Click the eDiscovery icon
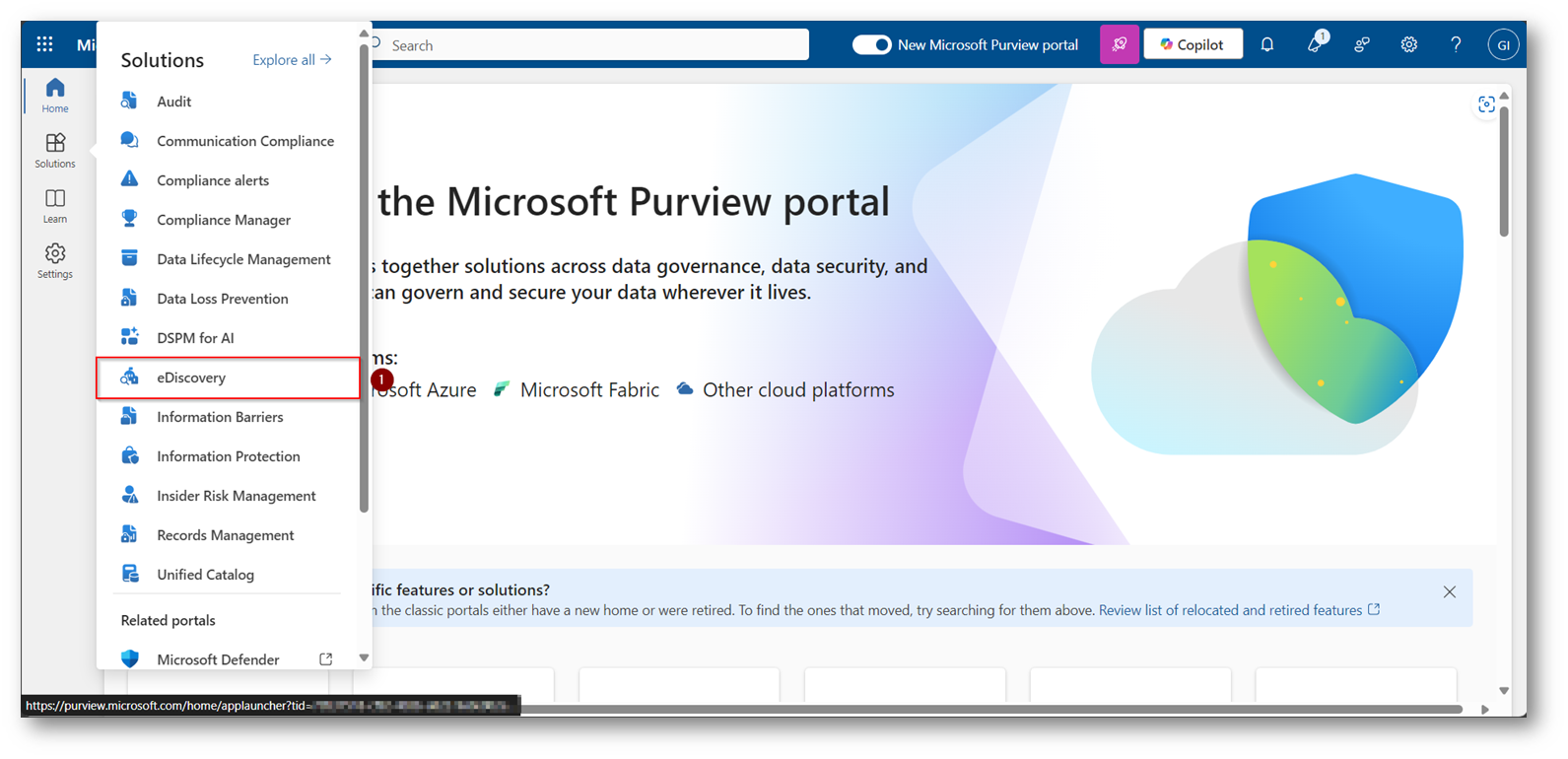Viewport: 1568px width, 759px height. [x=129, y=377]
